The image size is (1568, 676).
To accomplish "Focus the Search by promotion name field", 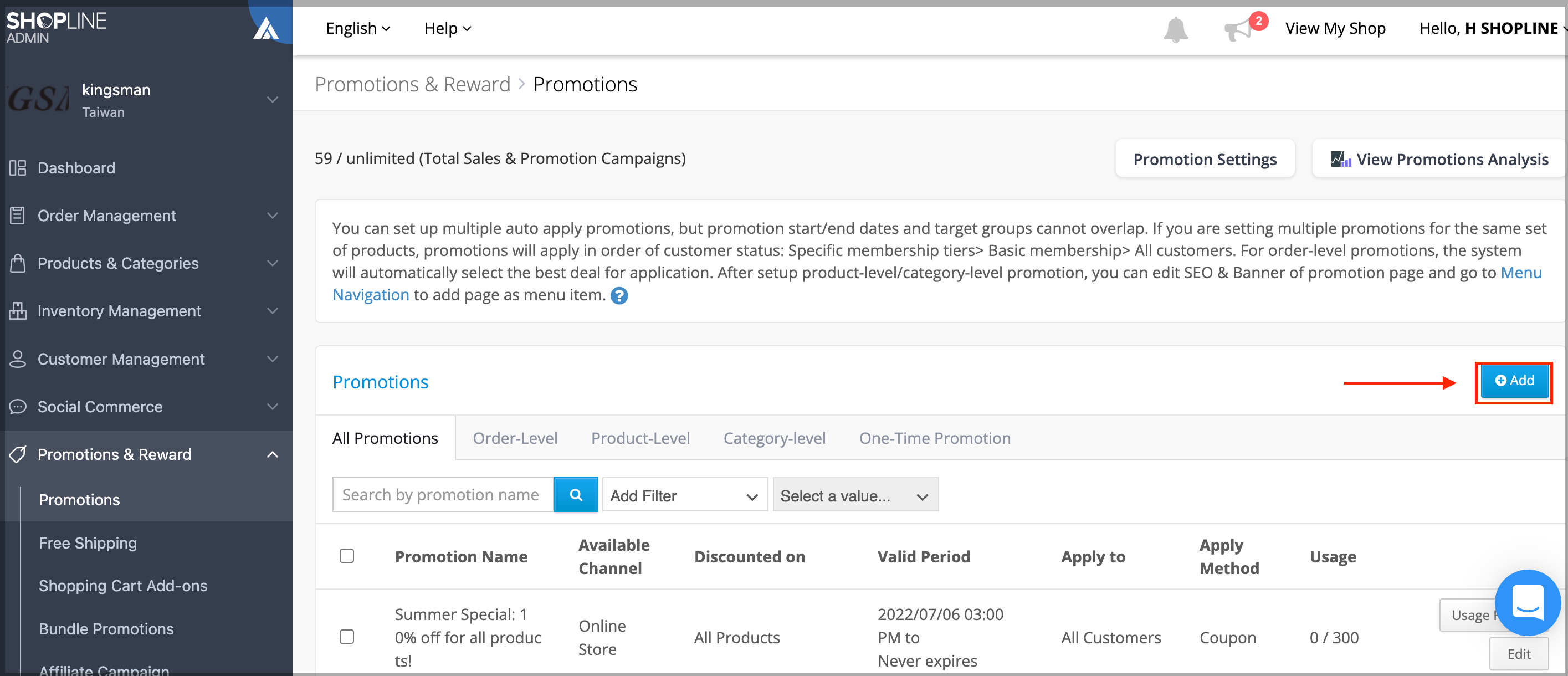I will [443, 495].
